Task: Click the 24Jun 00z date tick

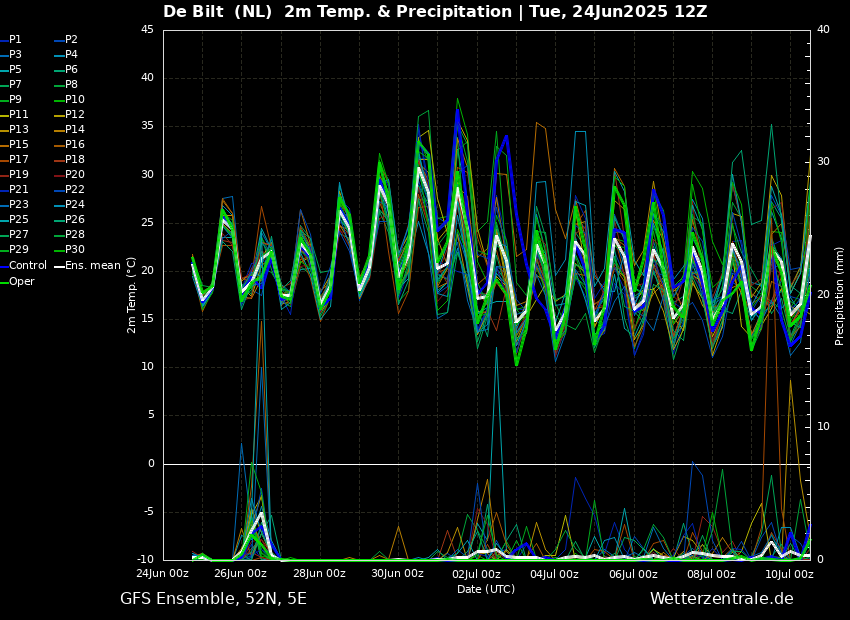Action: coord(163,574)
